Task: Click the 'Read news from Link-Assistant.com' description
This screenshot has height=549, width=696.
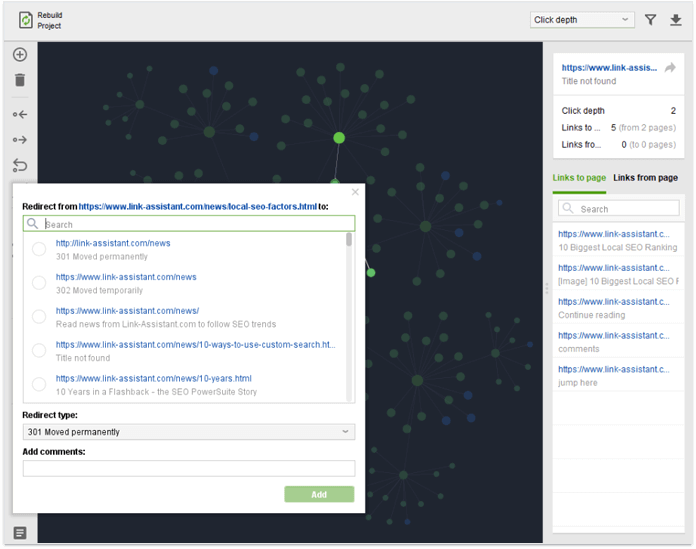Action: click(166, 324)
